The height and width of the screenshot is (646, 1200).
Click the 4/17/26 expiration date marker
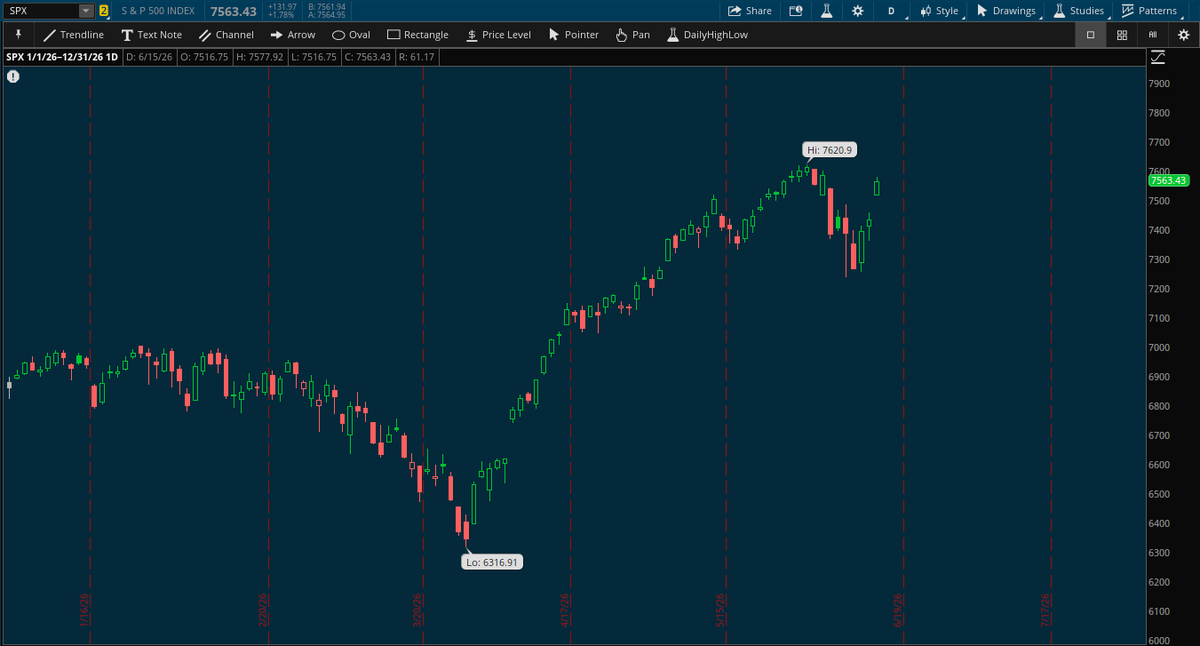click(x=564, y=611)
